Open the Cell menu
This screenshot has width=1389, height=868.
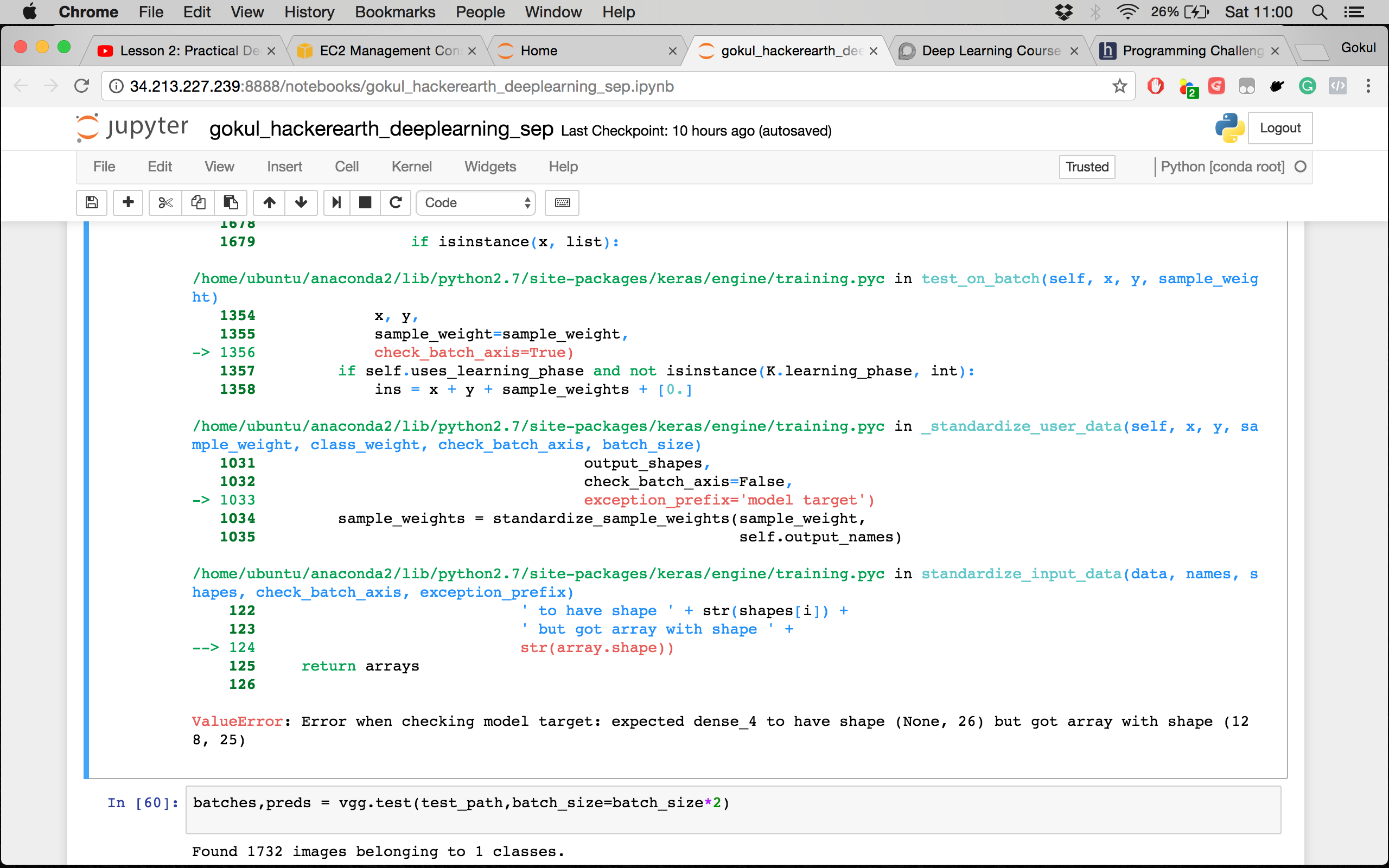point(347,167)
